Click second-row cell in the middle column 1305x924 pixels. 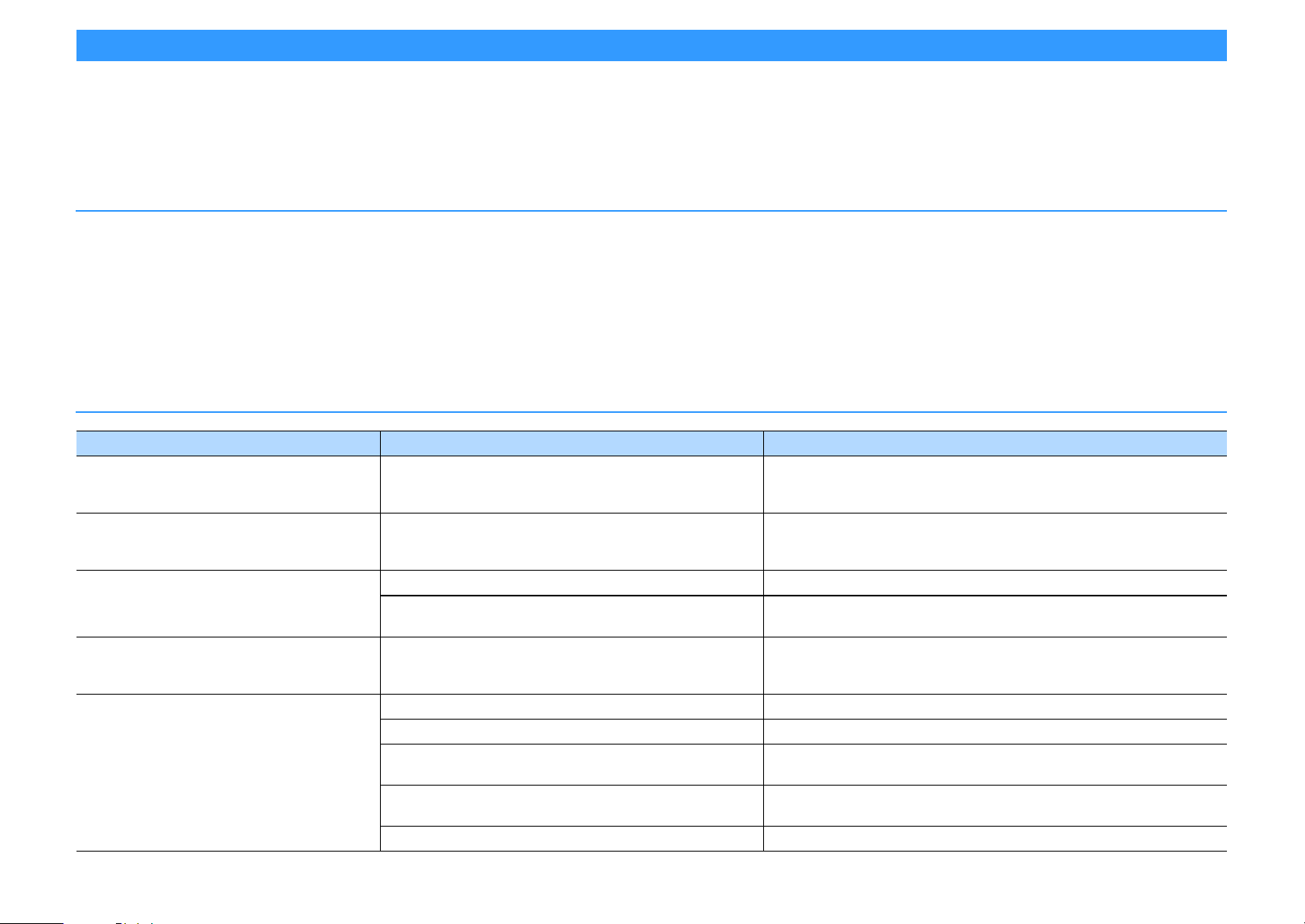coord(572,542)
